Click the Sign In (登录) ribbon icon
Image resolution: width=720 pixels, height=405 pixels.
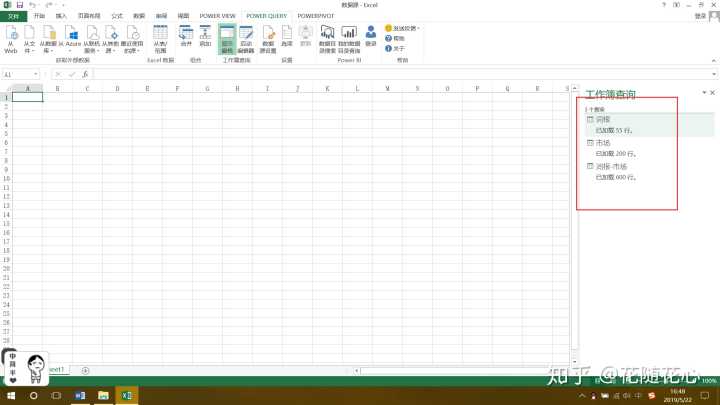point(371,37)
